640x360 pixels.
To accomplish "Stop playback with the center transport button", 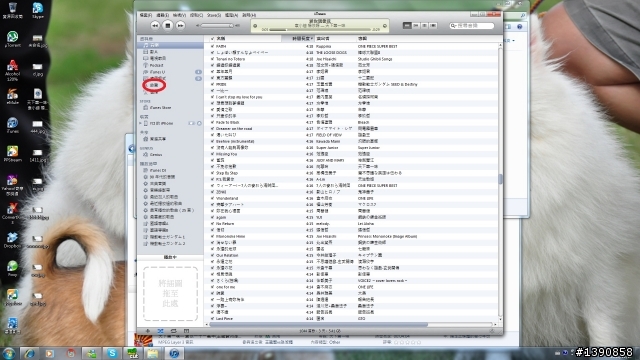I will [168, 26].
